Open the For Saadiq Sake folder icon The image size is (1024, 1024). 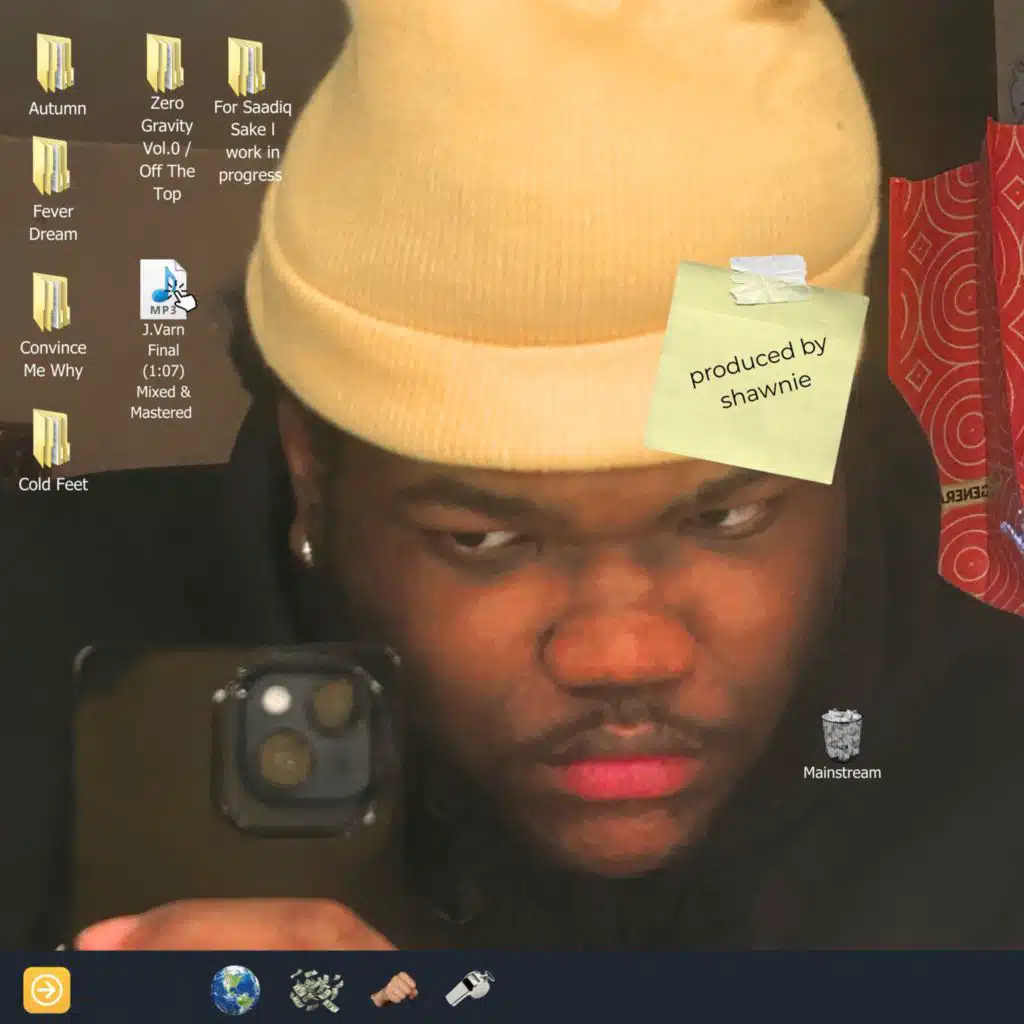[246, 66]
